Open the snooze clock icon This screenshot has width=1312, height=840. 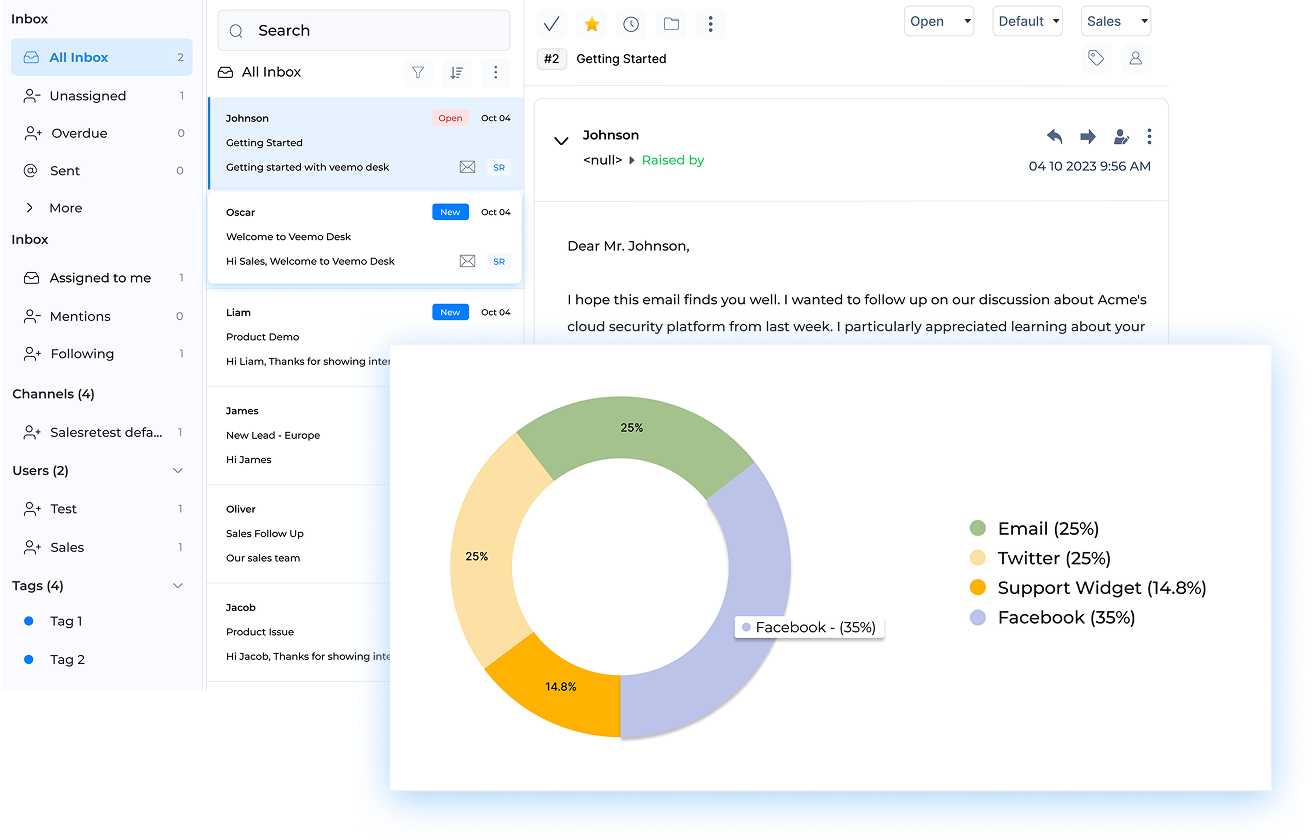click(x=631, y=23)
